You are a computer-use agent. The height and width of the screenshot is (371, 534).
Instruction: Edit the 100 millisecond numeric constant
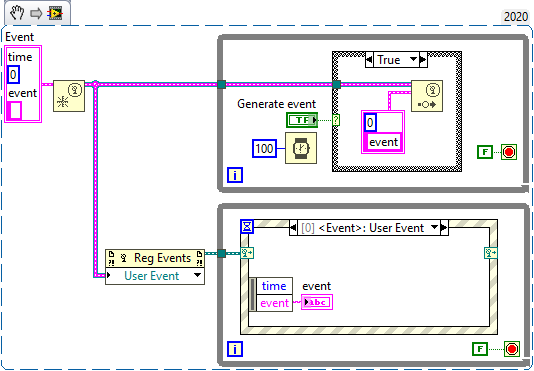tap(264, 149)
